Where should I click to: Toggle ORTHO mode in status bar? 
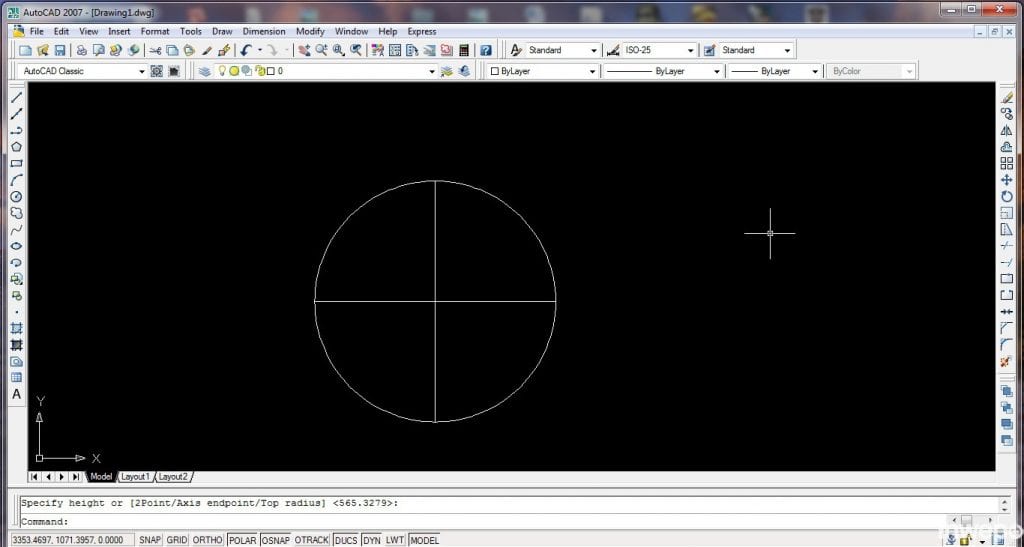207,540
